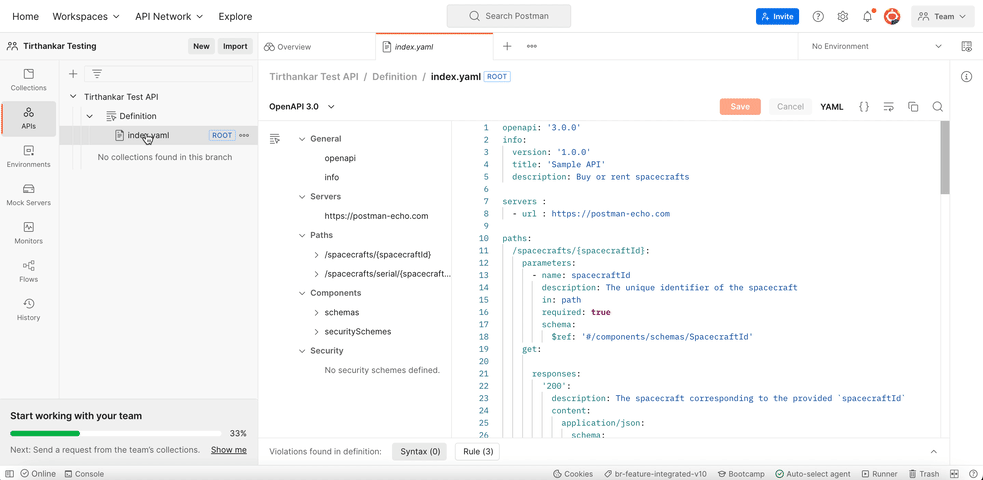Toggle sidebar icon in status bar
Image resolution: width=983 pixels, height=480 pixels.
9,474
